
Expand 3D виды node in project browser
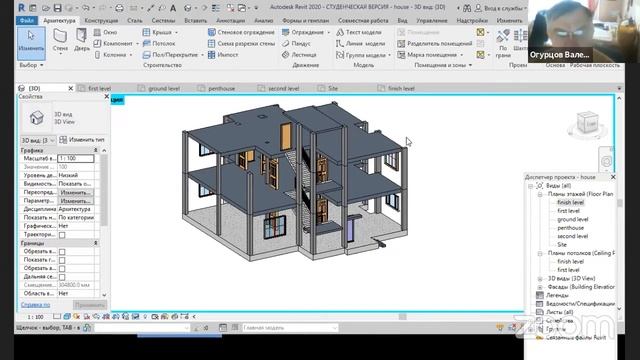tap(540, 279)
